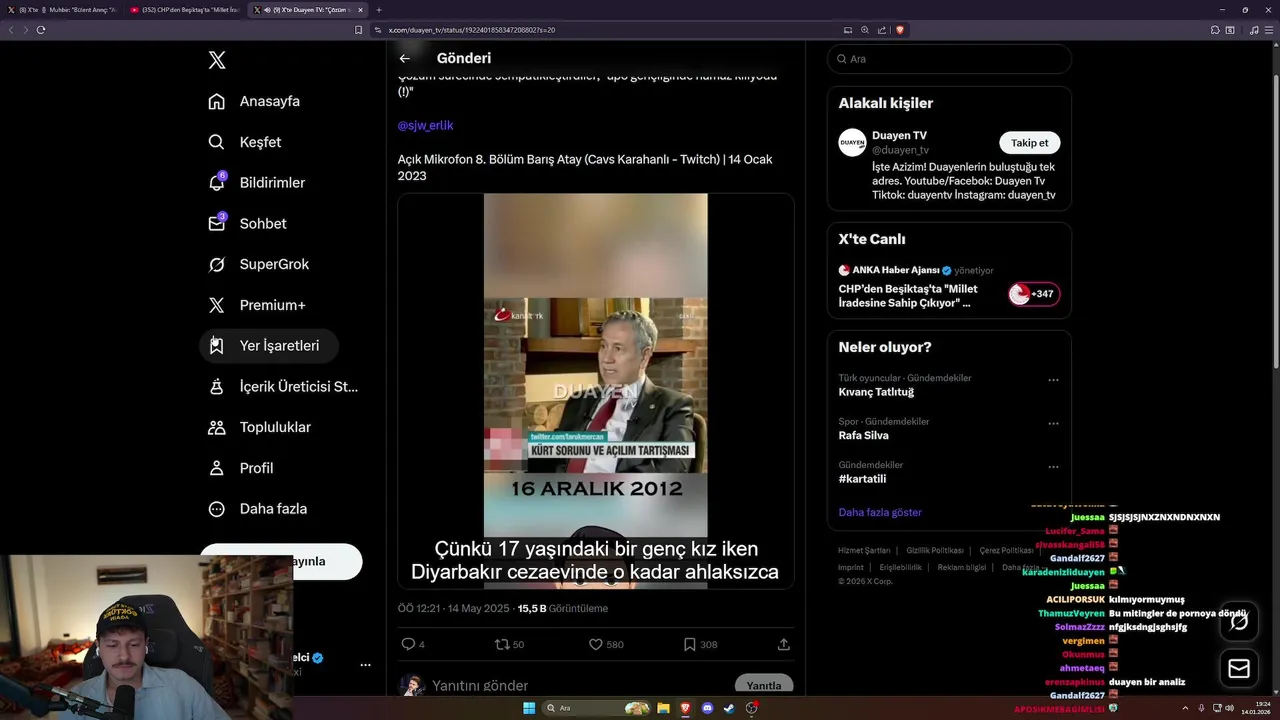
Task: Open the Sohbet envelope icon
Action: pyautogui.click(x=216, y=223)
